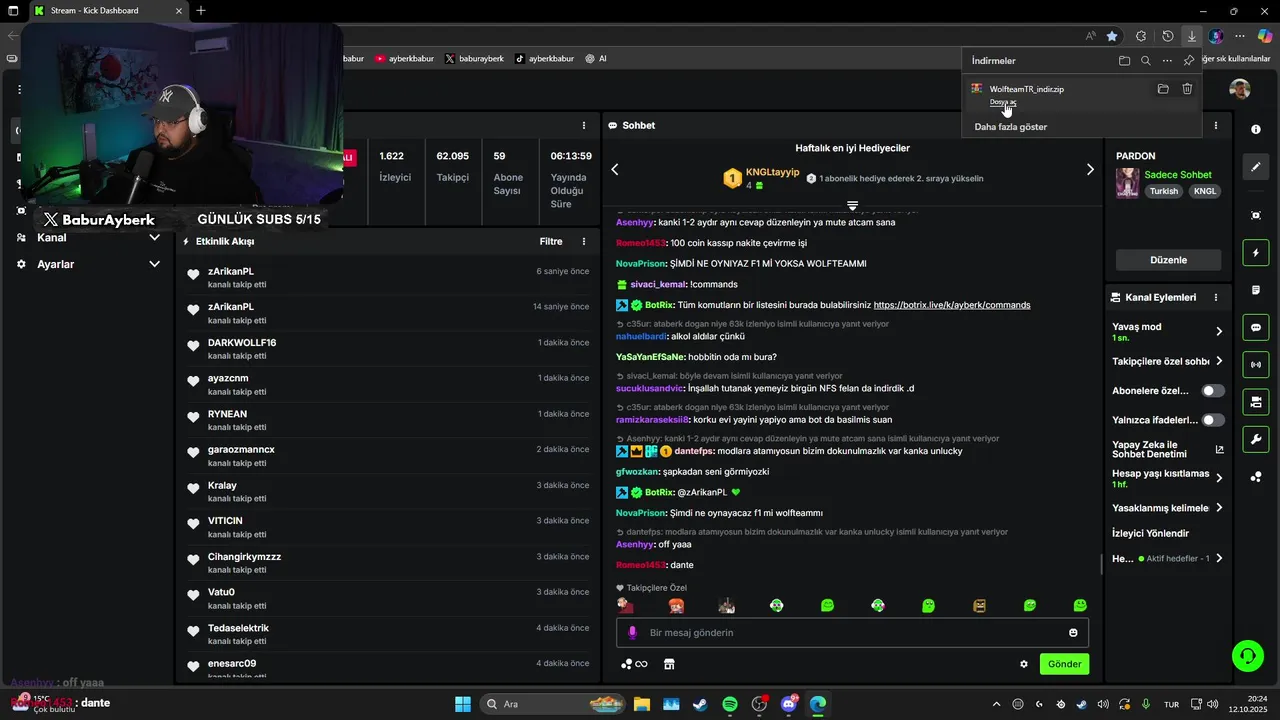The height and width of the screenshot is (720, 1280).
Task: Open downloads panel more options (three dots)
Action: point(1167,61)
